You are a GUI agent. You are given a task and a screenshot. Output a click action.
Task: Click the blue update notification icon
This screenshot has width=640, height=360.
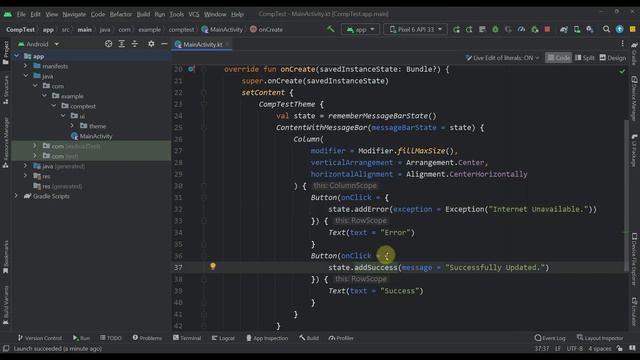tap(620, 29)
